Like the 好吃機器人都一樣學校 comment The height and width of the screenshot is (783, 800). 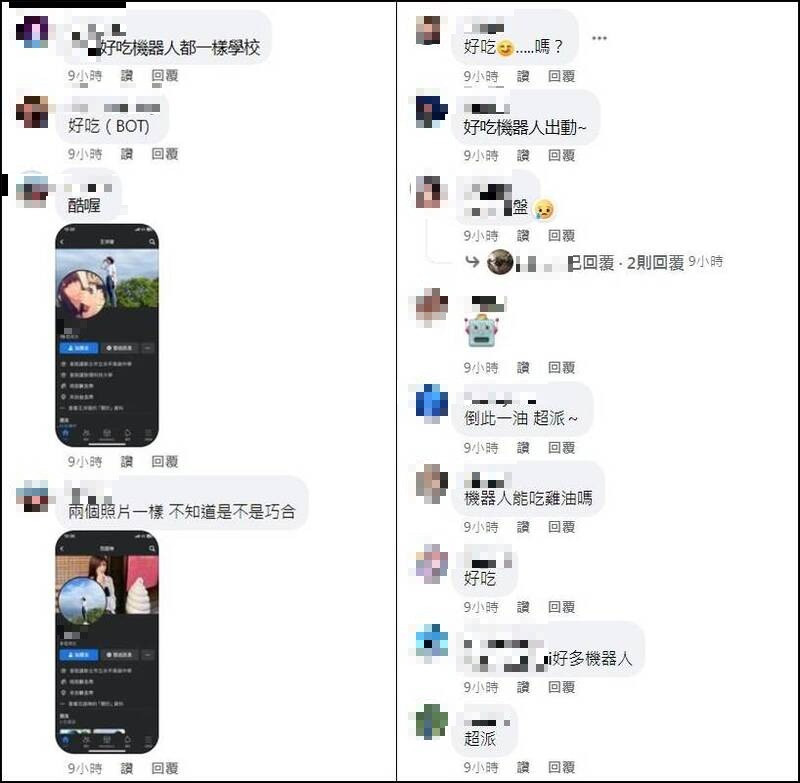click(x=127, y=75)
